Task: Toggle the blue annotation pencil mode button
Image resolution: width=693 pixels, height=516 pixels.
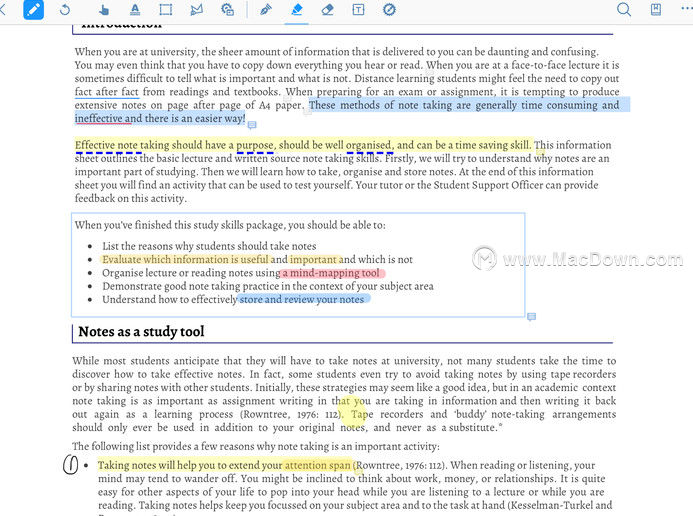Action: click(33, 9)
